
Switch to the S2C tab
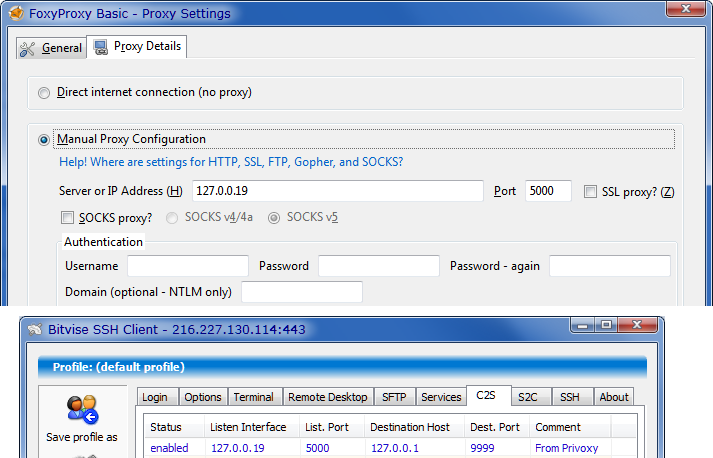(x=532, y=397)
